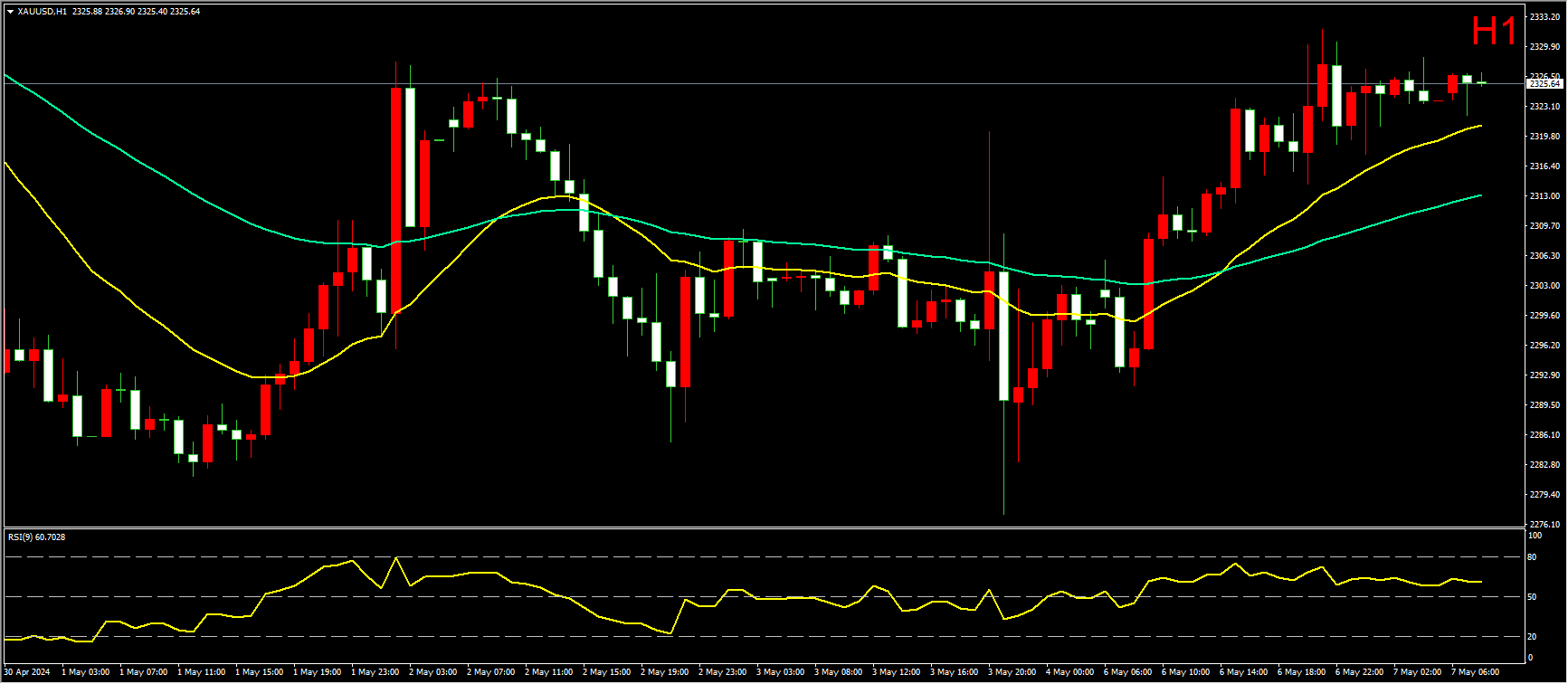Viewport: 1568px width, 684px height.
Task: Click the 3 May 08:00 time label
Action: pyautogui.click(x=839, y=672)
